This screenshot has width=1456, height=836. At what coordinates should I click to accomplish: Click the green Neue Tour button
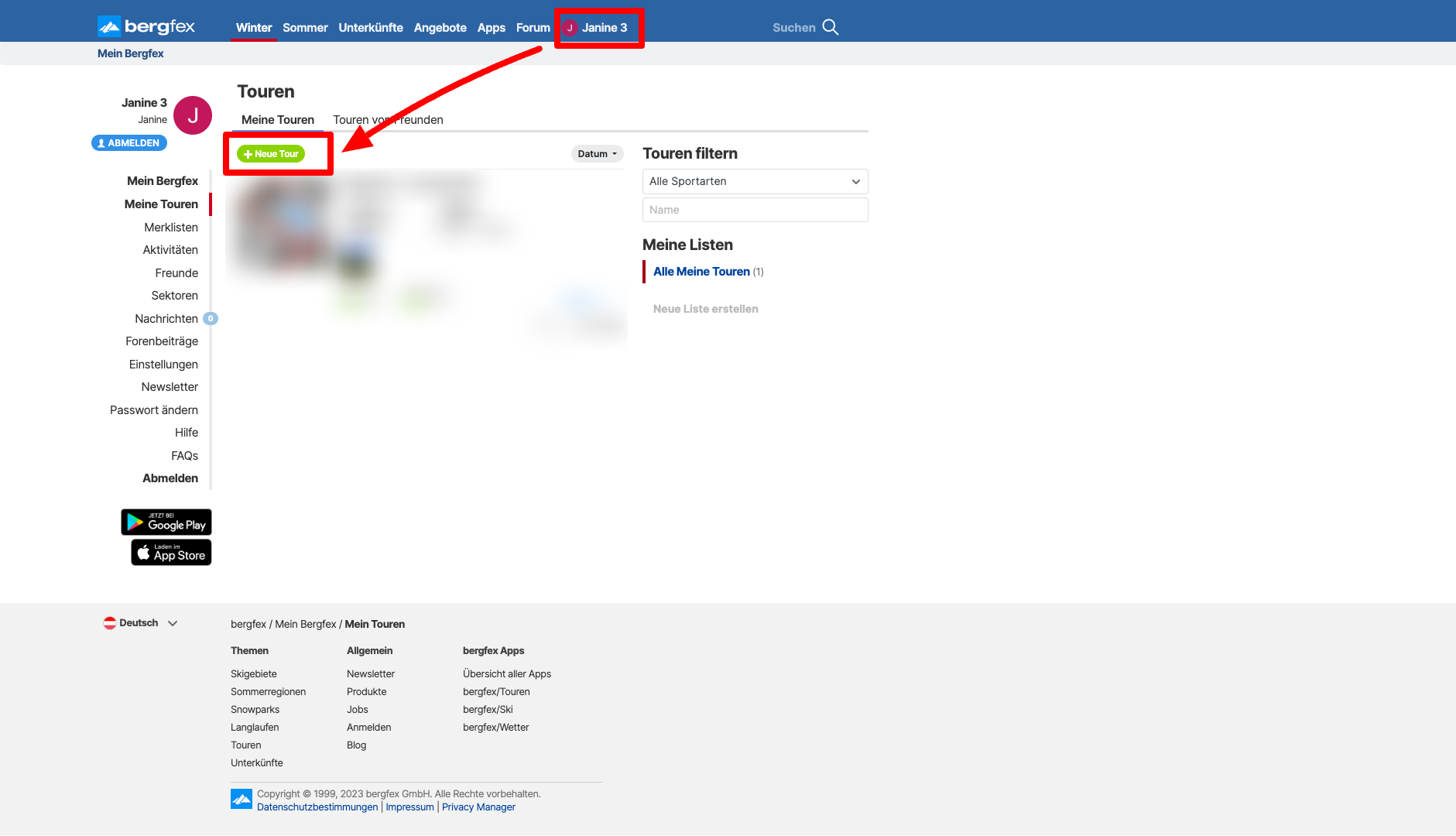click(271, 154)
